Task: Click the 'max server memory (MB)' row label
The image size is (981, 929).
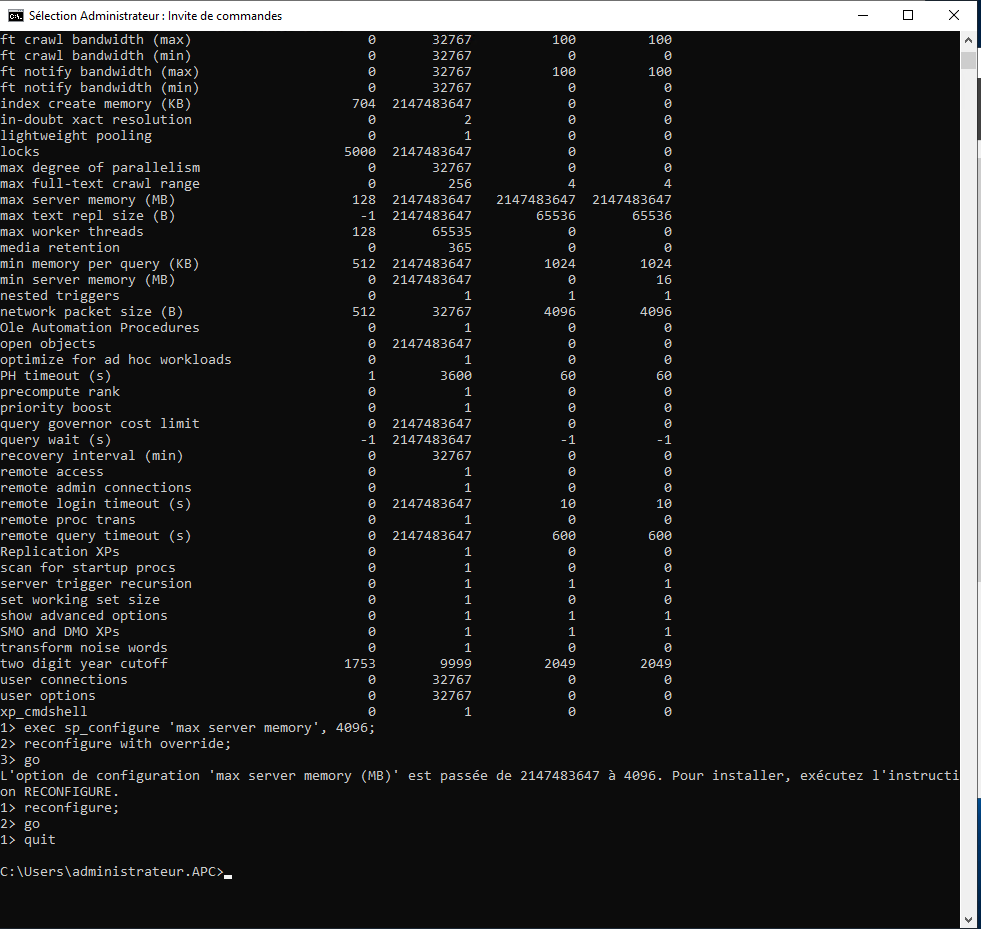Action: pos(88,200)
